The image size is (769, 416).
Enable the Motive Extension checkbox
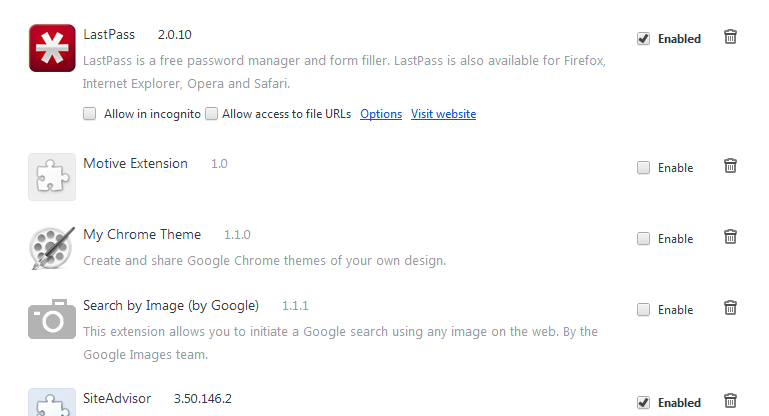click(643, 168)
